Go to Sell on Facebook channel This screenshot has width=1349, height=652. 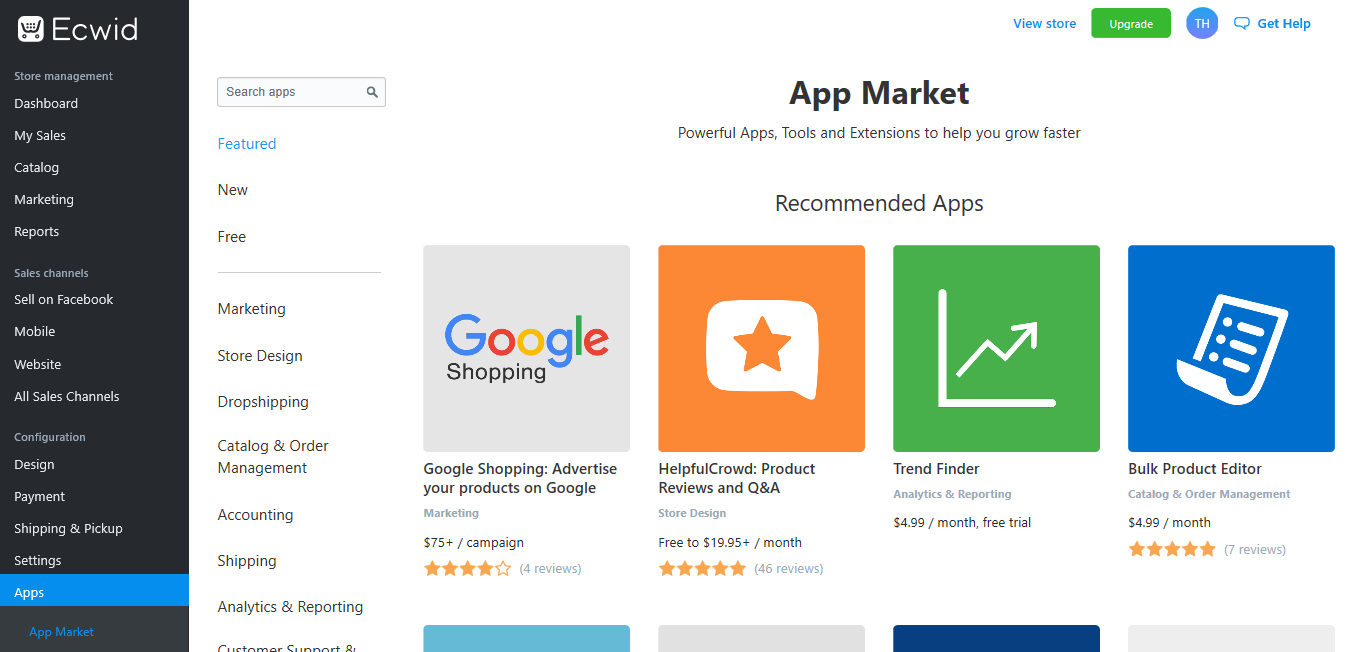click(x=64, y=299)
